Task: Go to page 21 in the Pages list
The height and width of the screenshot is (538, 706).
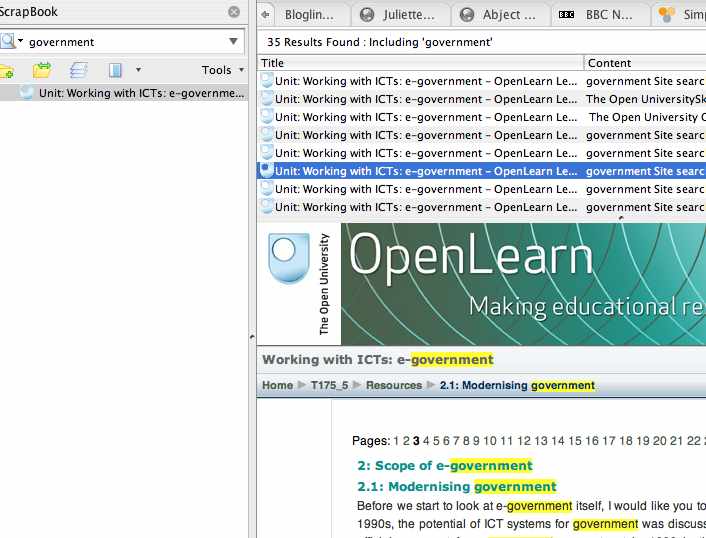Action: [676, 441]
